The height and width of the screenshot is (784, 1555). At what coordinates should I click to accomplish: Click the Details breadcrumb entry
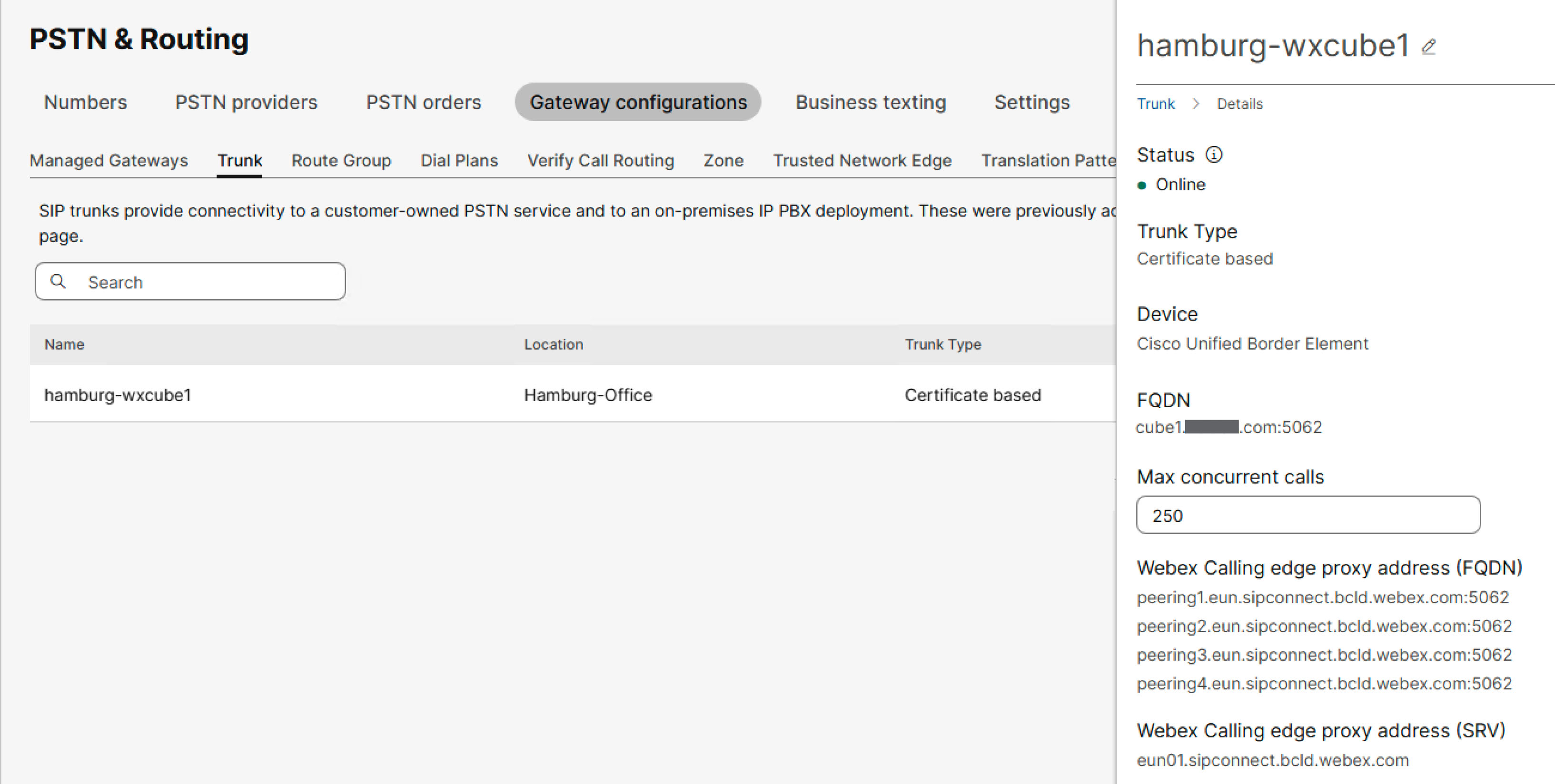[1239, 103]
